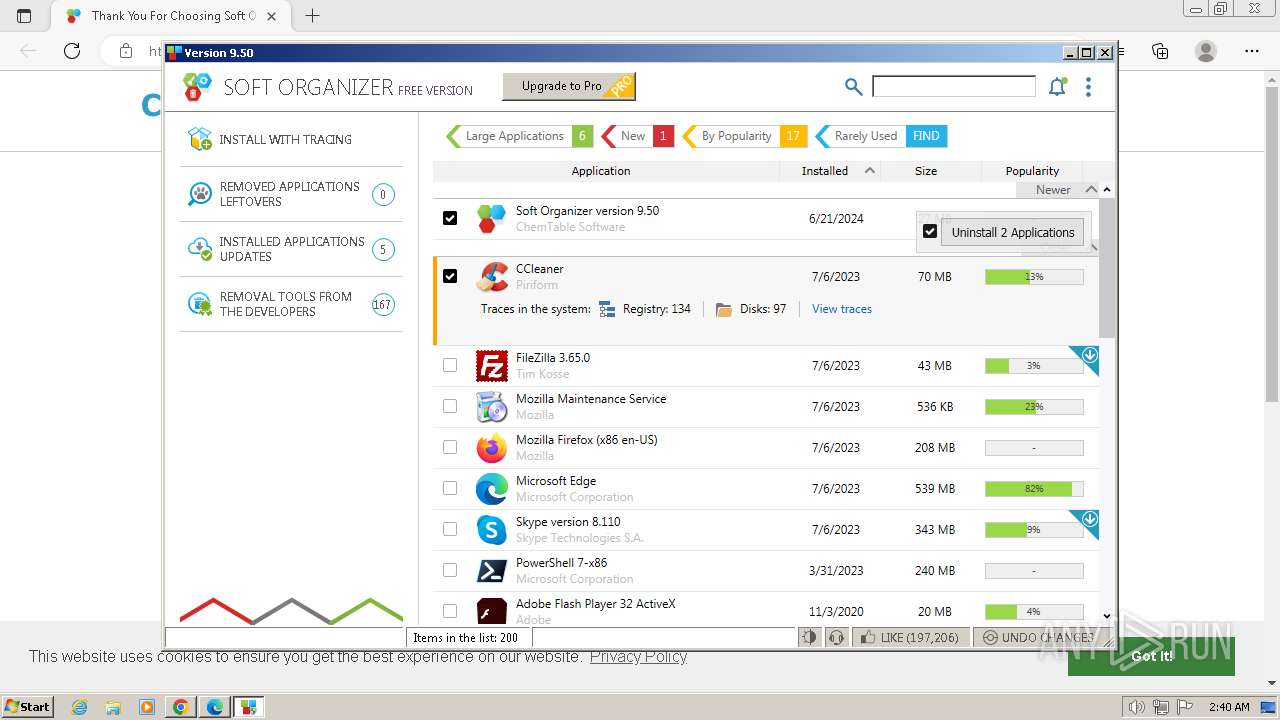1280x720 pixels.
Task: Toggle sort arrow on the Installed column
Action: 870,171
